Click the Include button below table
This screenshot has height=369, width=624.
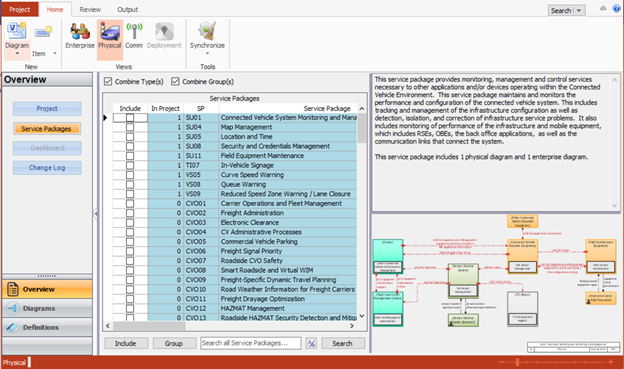pos(126,343)
